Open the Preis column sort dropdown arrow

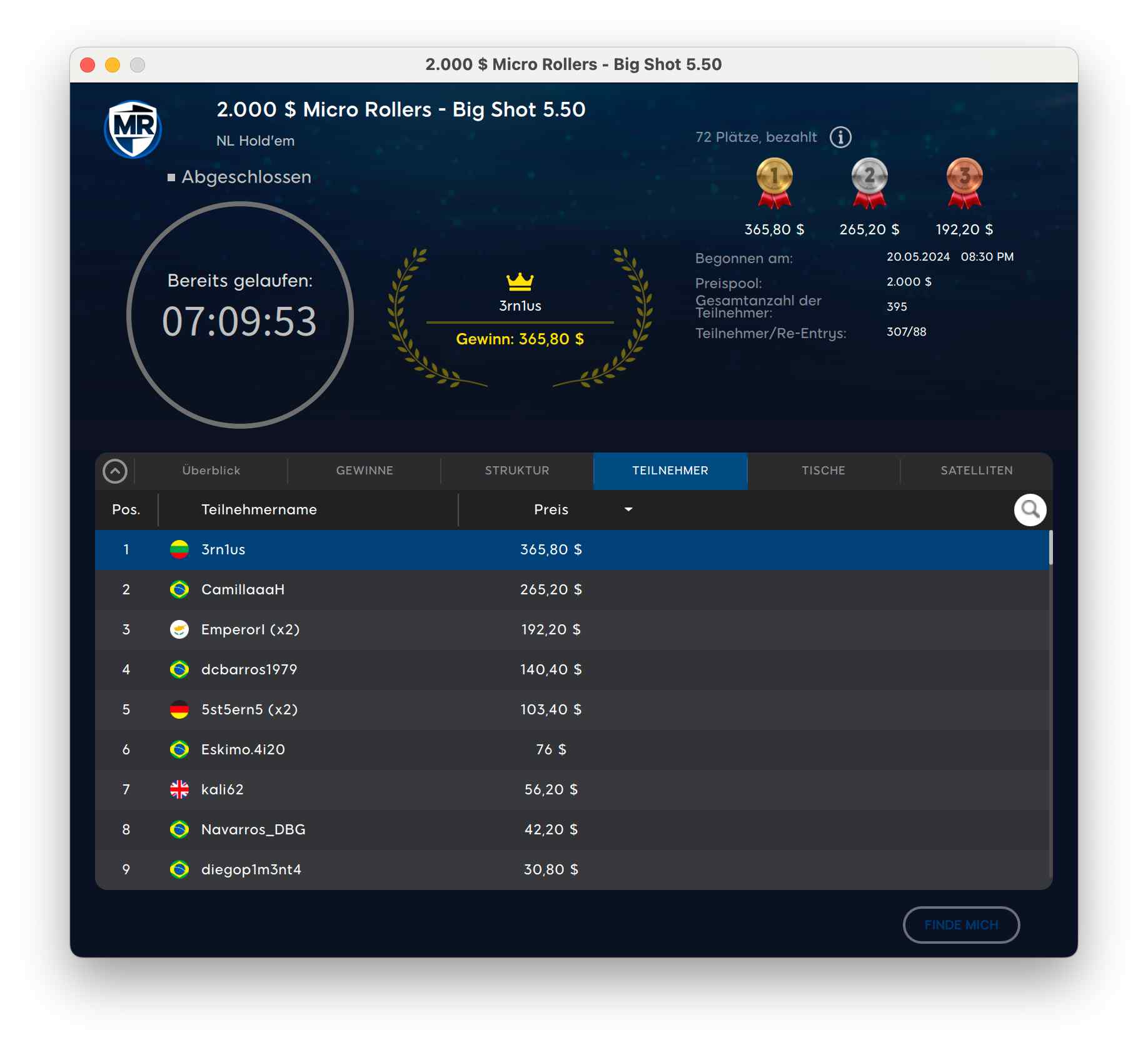click(628, 509)
